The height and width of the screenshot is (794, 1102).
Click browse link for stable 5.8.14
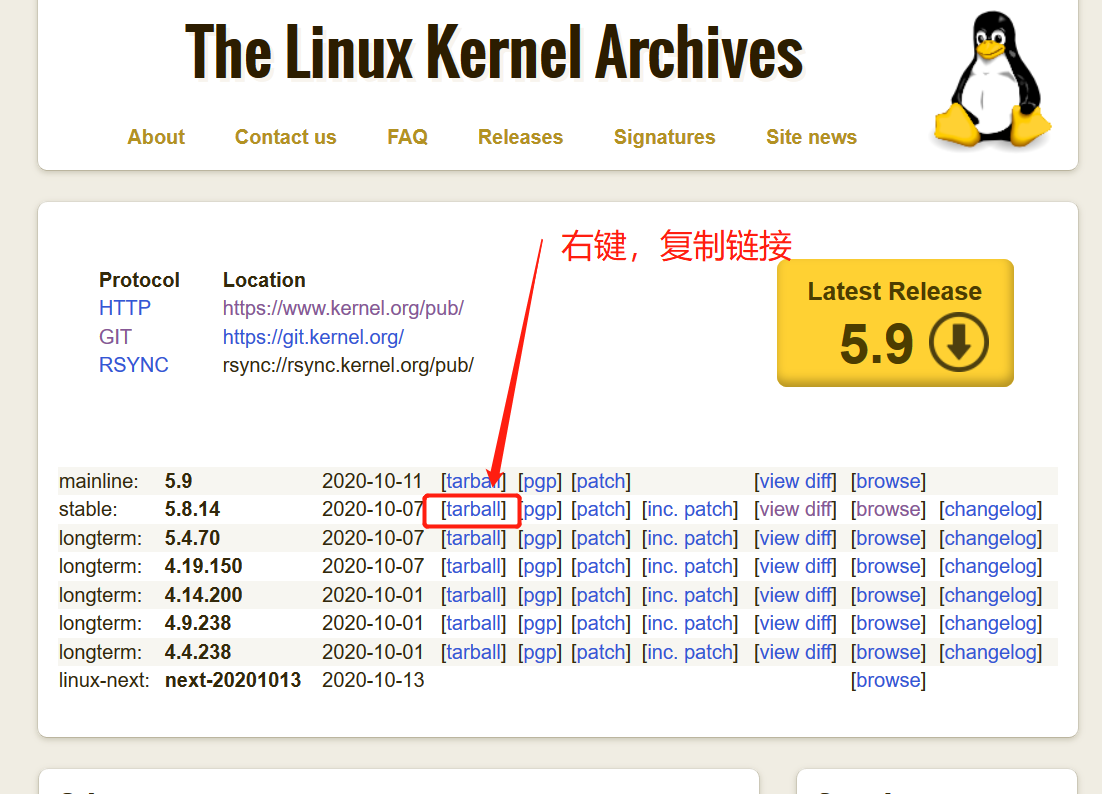pyautogui.click(x=888, y=509)
